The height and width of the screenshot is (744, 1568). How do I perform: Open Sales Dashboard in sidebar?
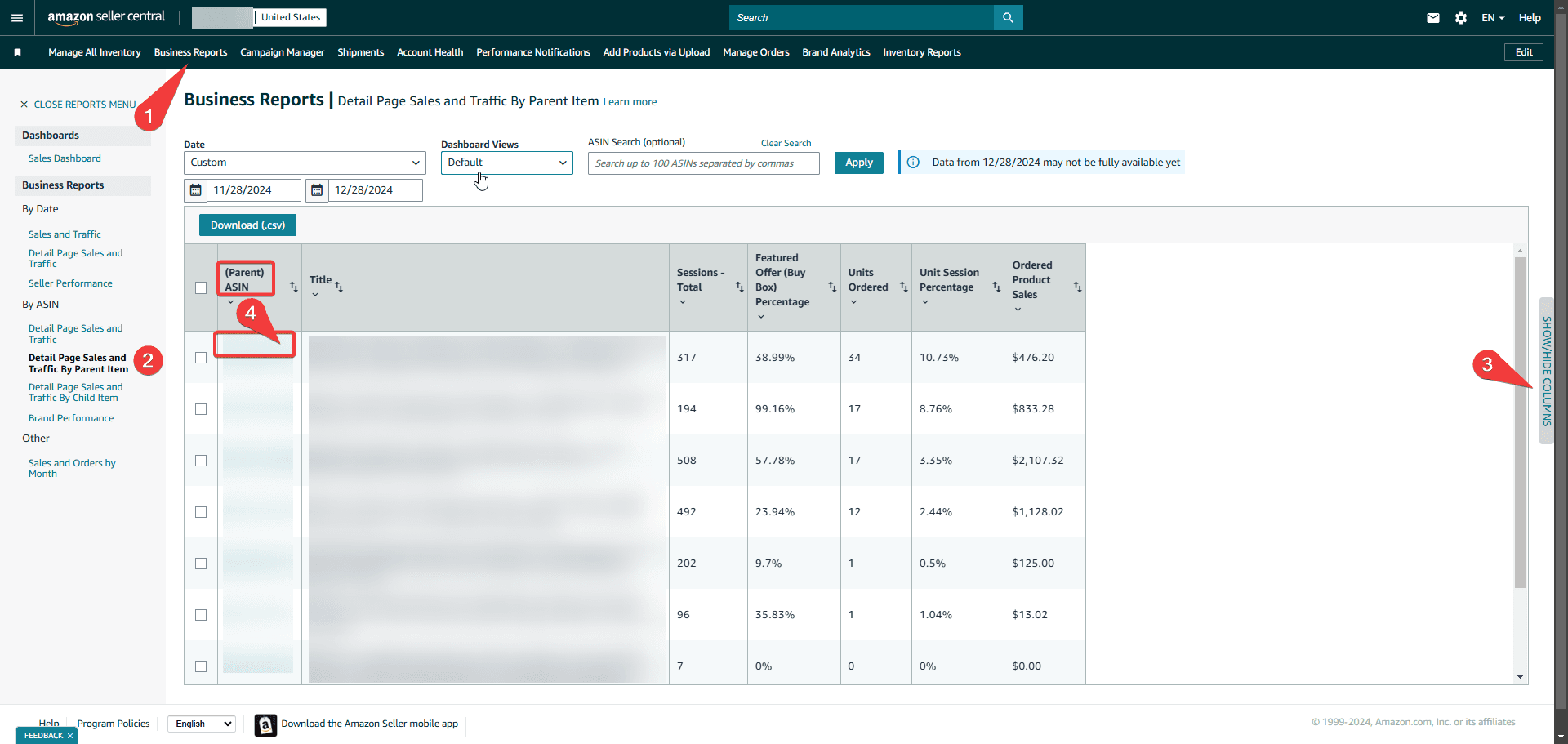(65, 158)
